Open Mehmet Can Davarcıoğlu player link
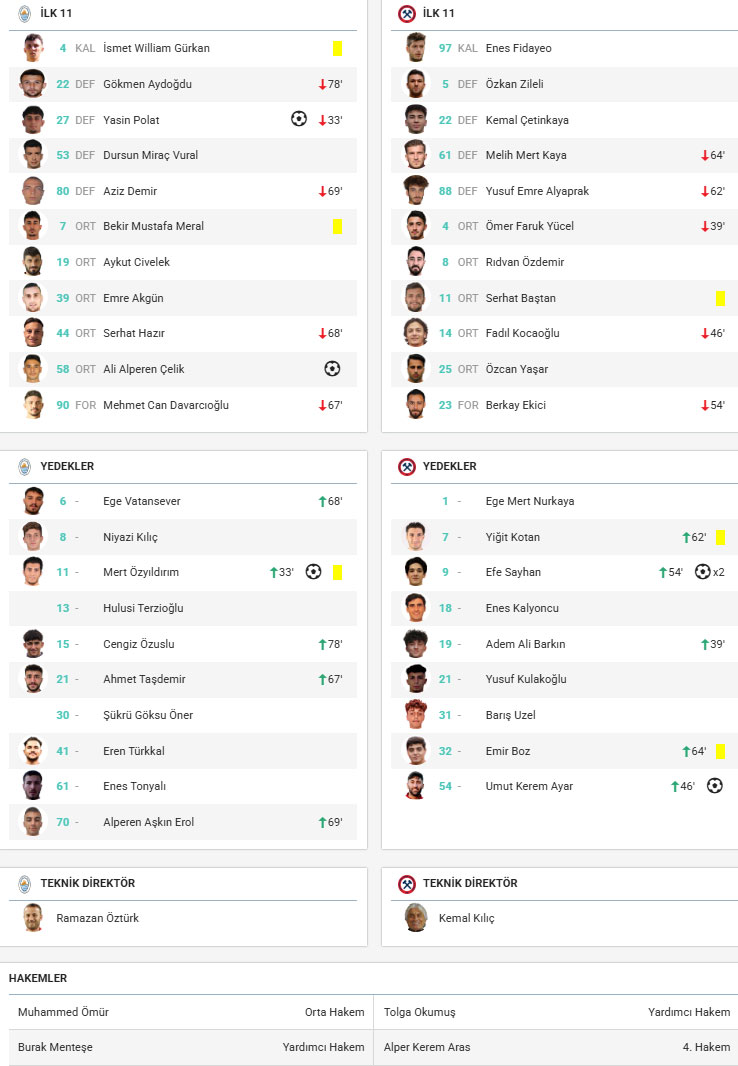Viewport: 738px width, 1066px height. 166,405
